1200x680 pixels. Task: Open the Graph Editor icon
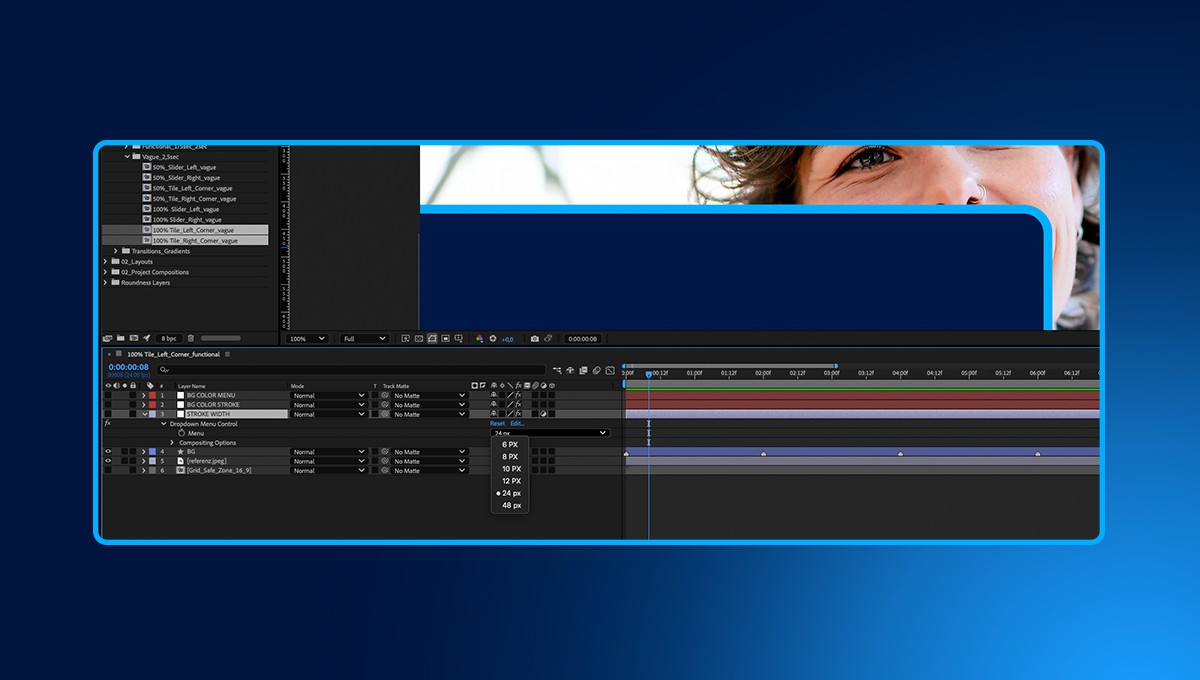(610, 370)
